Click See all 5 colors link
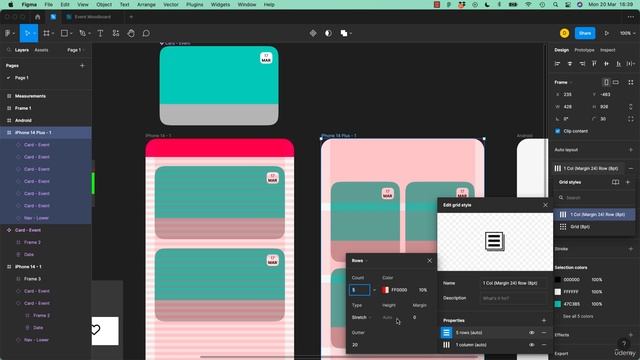The width and height of the screenshot is (640, 360). click(578, 317)
